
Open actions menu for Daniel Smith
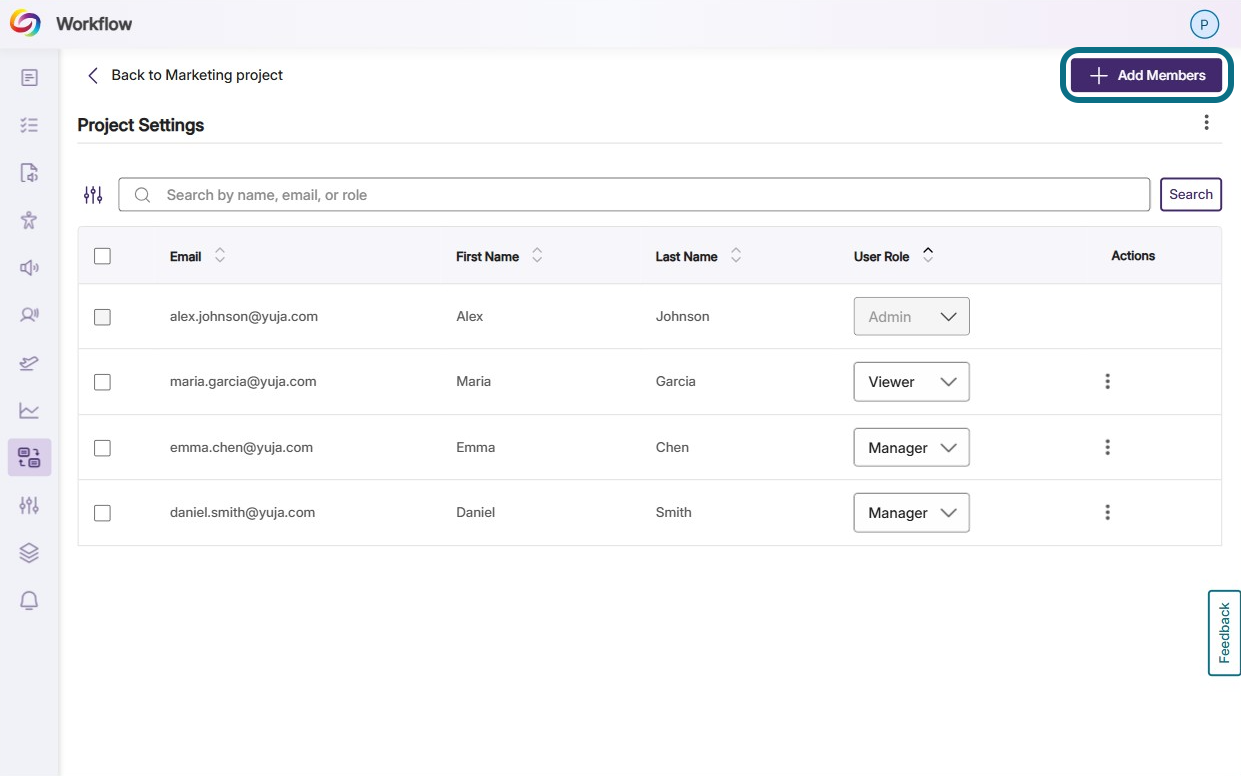[1107, 512]
